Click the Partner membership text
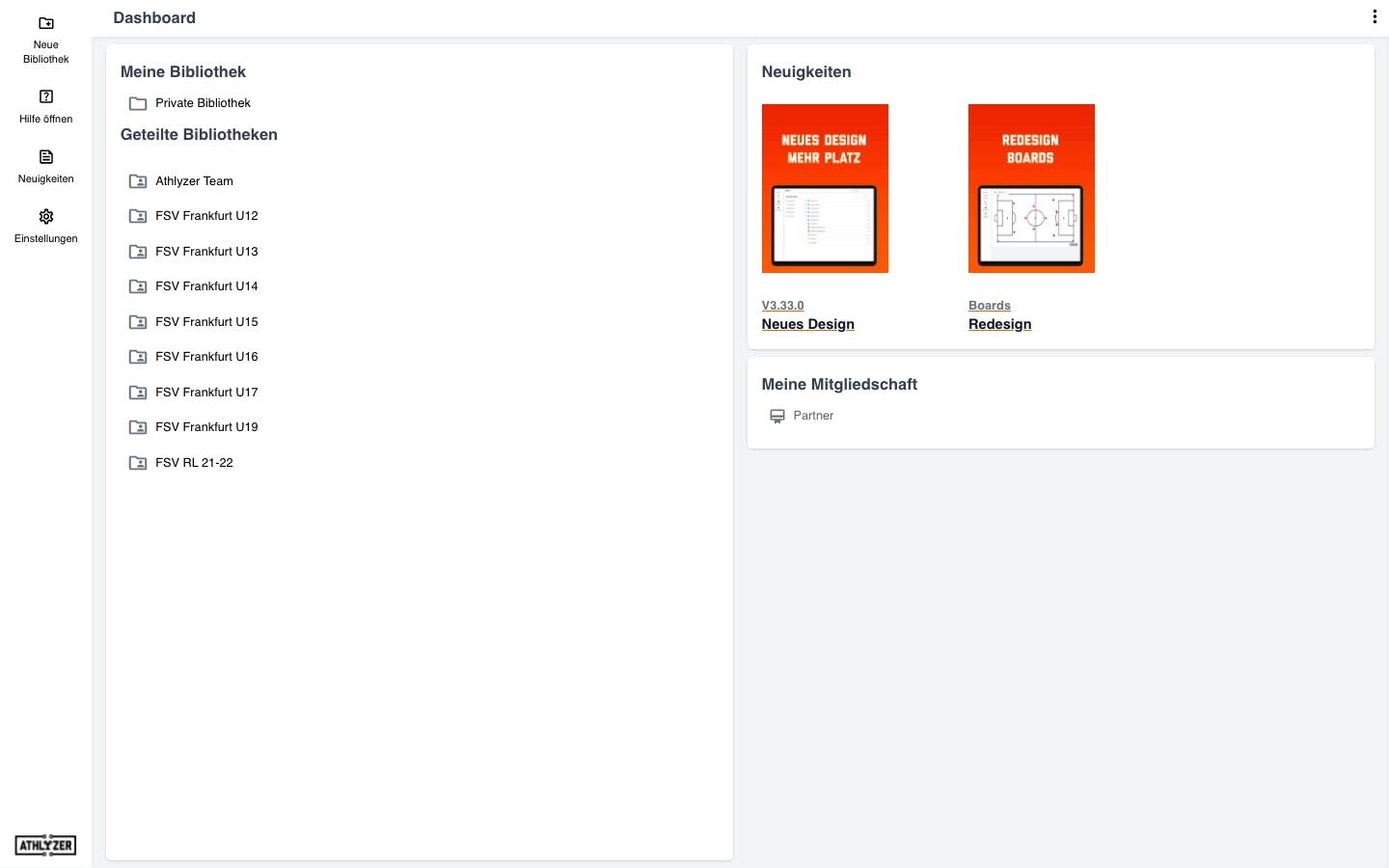 (x=813, y=416)
